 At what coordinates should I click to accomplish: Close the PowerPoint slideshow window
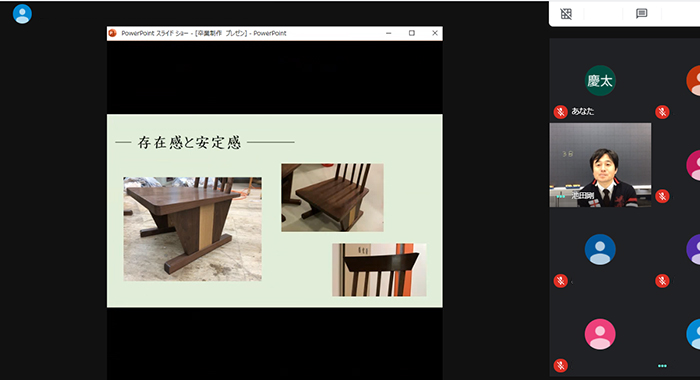pyautogui.click(x=435, y=33)
